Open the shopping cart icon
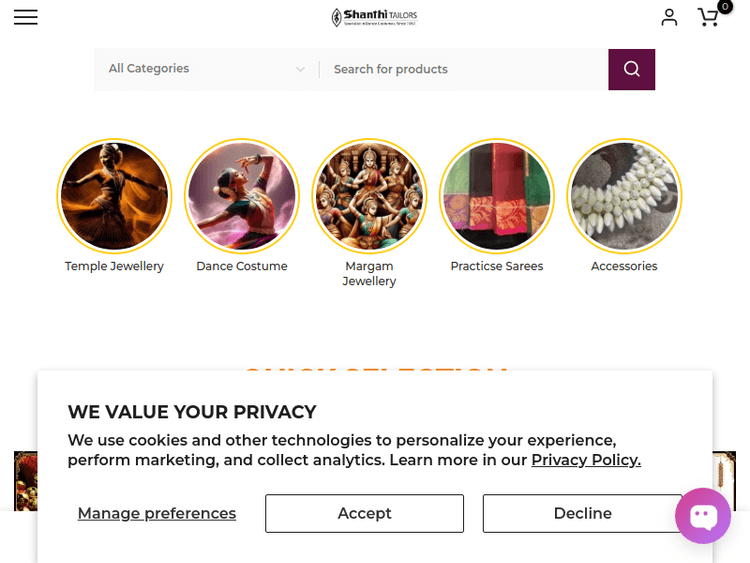Viewport: 750px width, 563px height. pos(708,17)
